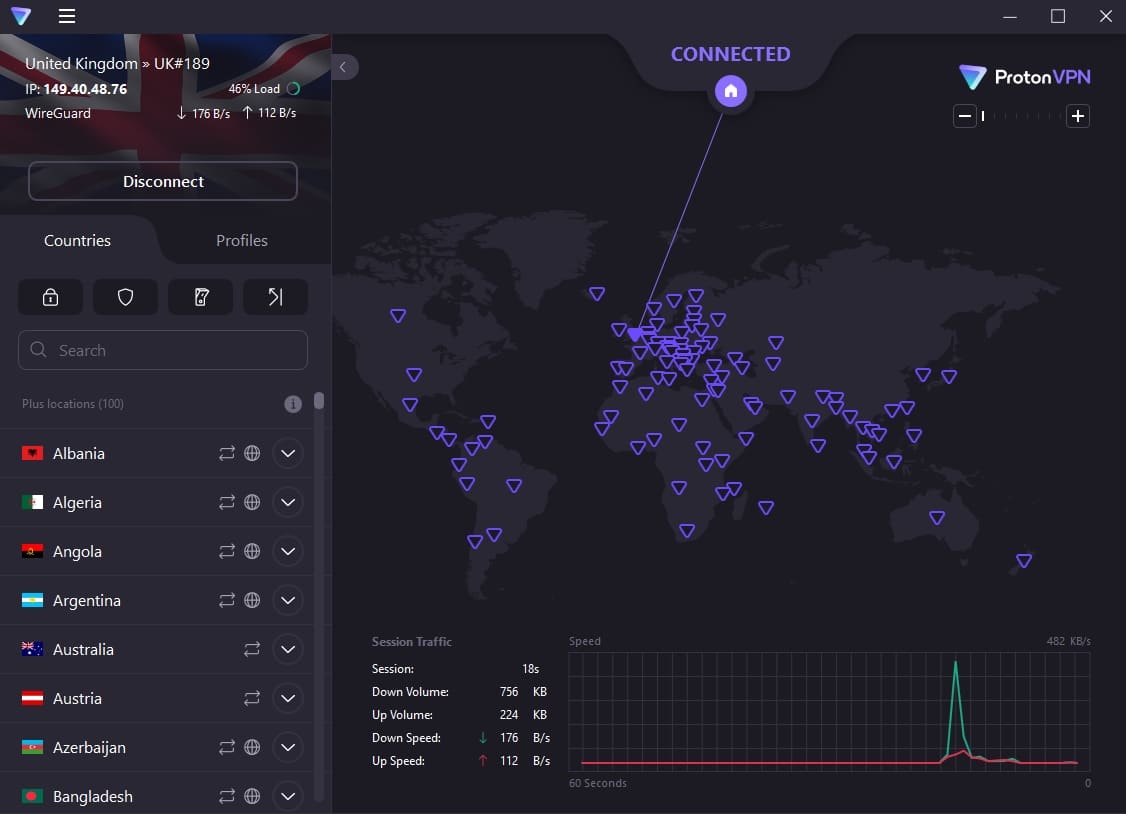Expand the Australia server list
Image resolution: width=1126 pixels, height=814 pixels.
[x=288, y=650]
